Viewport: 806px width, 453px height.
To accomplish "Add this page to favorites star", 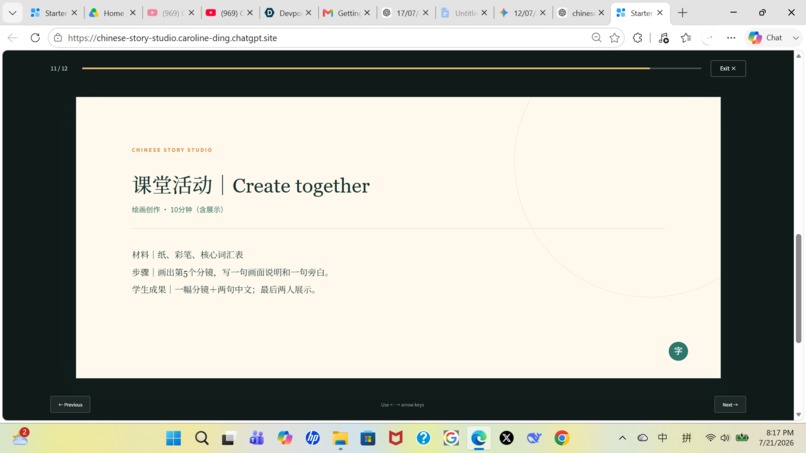I will [x=615, y=38].
